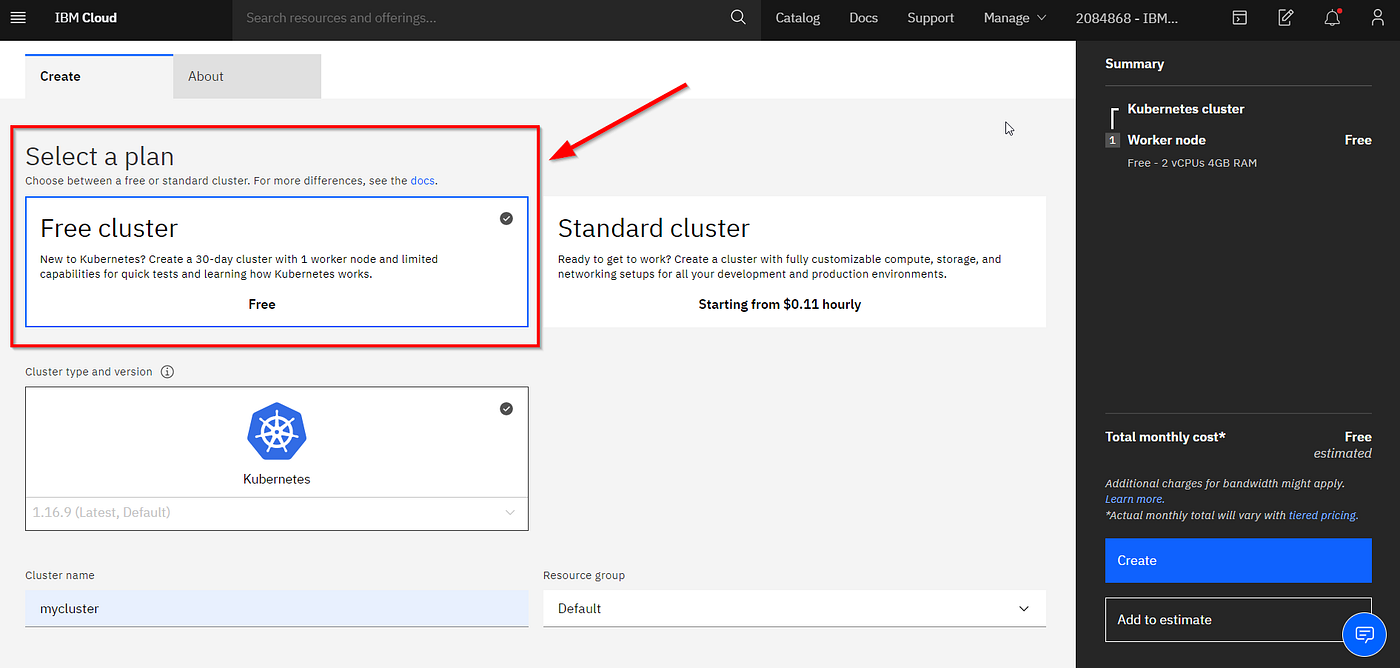Click the Kubernetes cluster summary heading
The width and height of the screenshot is (1400, 668).
click(1186, 109)
